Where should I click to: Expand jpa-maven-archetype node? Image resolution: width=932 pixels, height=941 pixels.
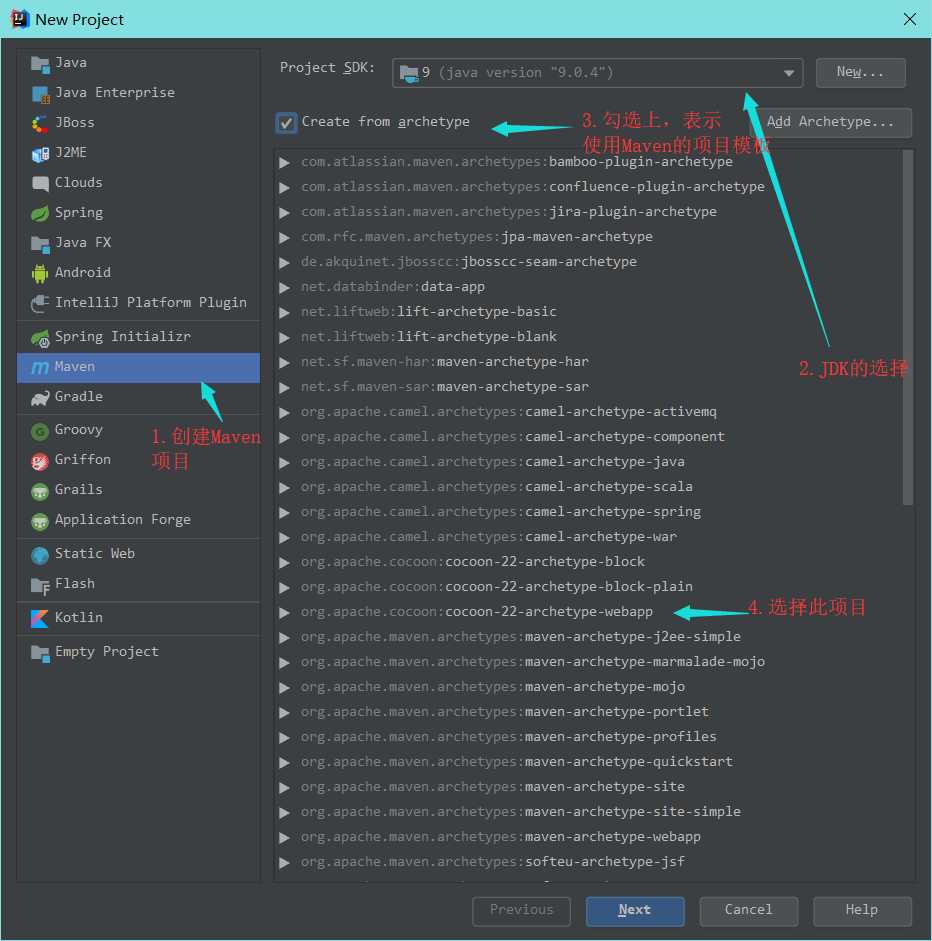(284, 237)
